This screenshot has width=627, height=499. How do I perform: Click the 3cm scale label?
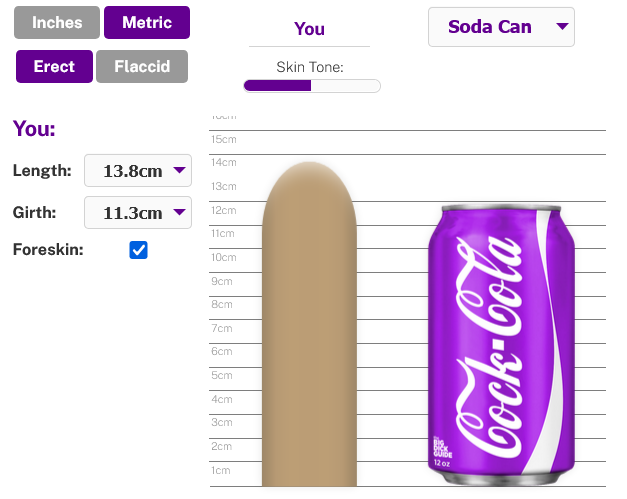coord(222,422)
